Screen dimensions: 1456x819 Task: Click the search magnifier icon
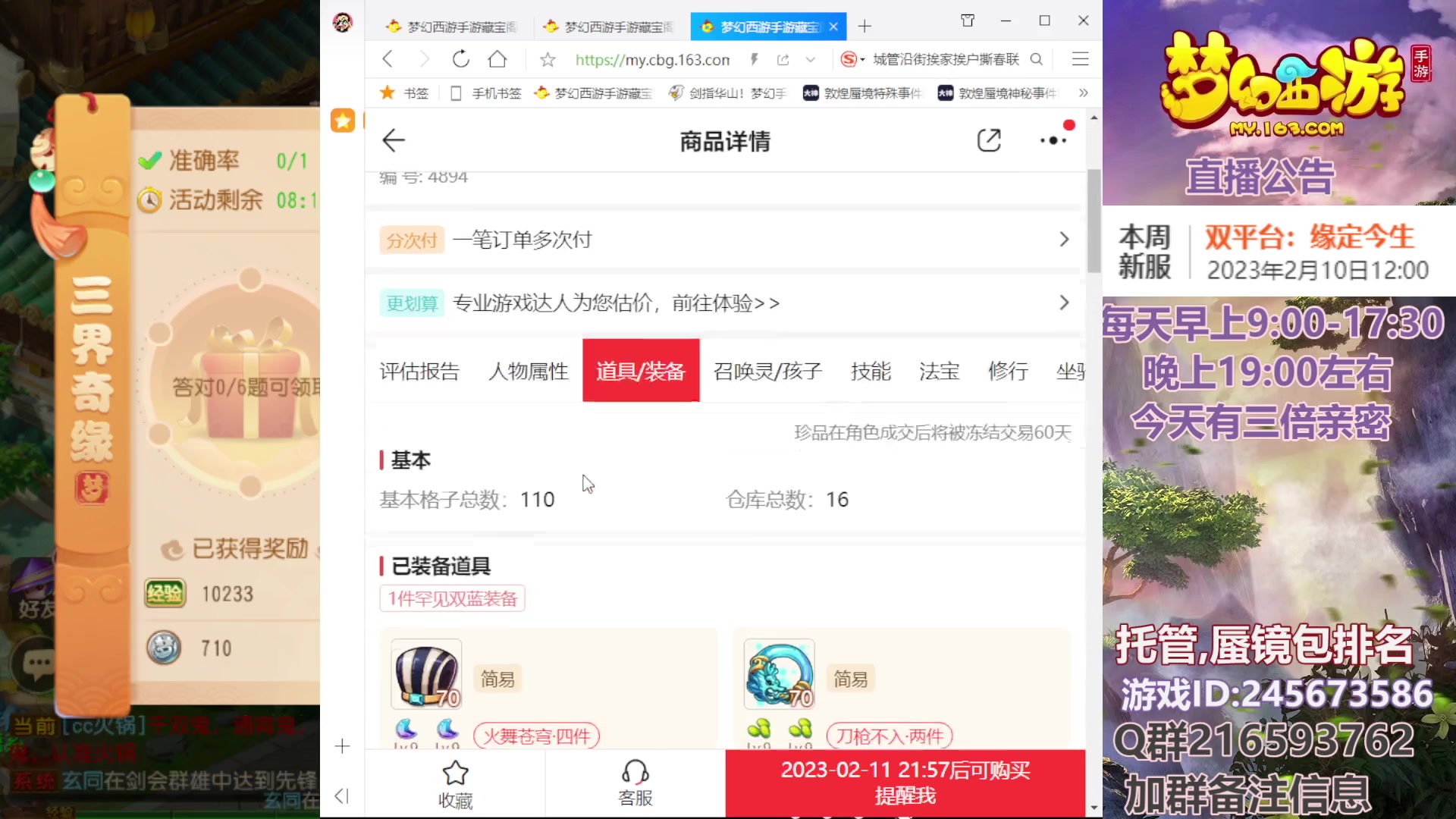pos(1037,59)
